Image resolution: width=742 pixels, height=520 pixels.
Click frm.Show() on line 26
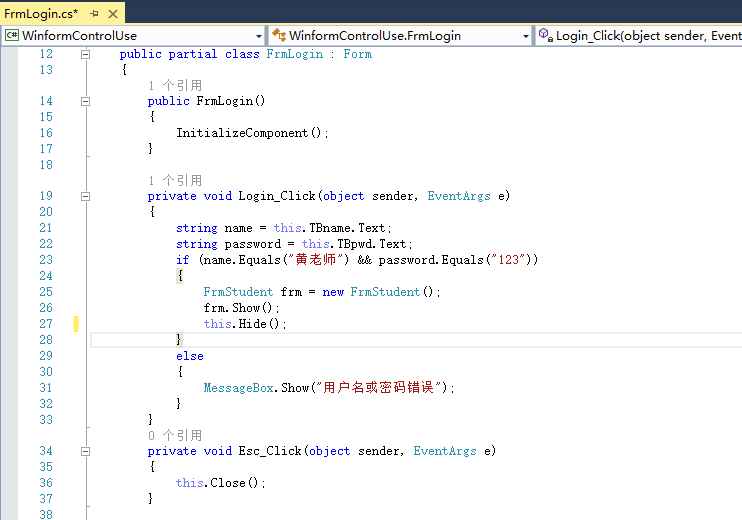coord(238,308)
